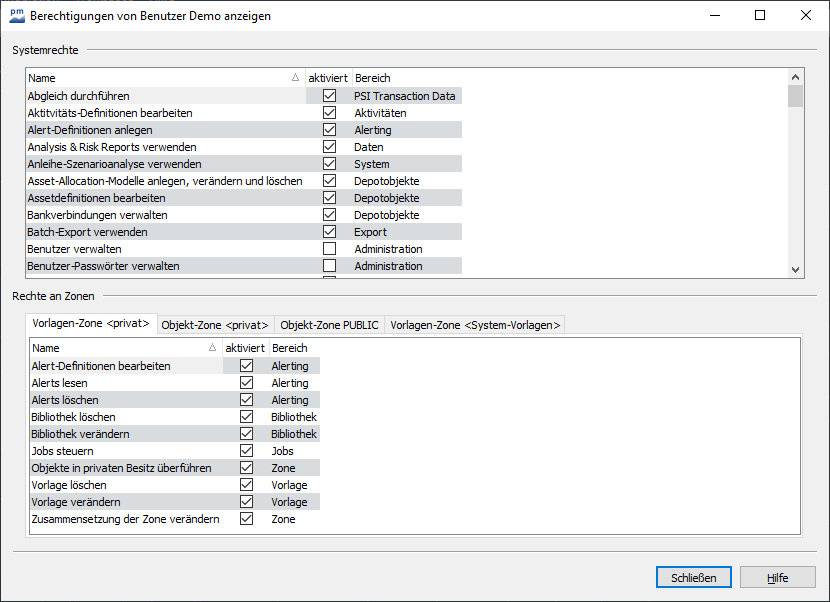Select Vorlagen-Zone <System-Vorlagen> tab
Screen dimensions: 830x602
475,325
